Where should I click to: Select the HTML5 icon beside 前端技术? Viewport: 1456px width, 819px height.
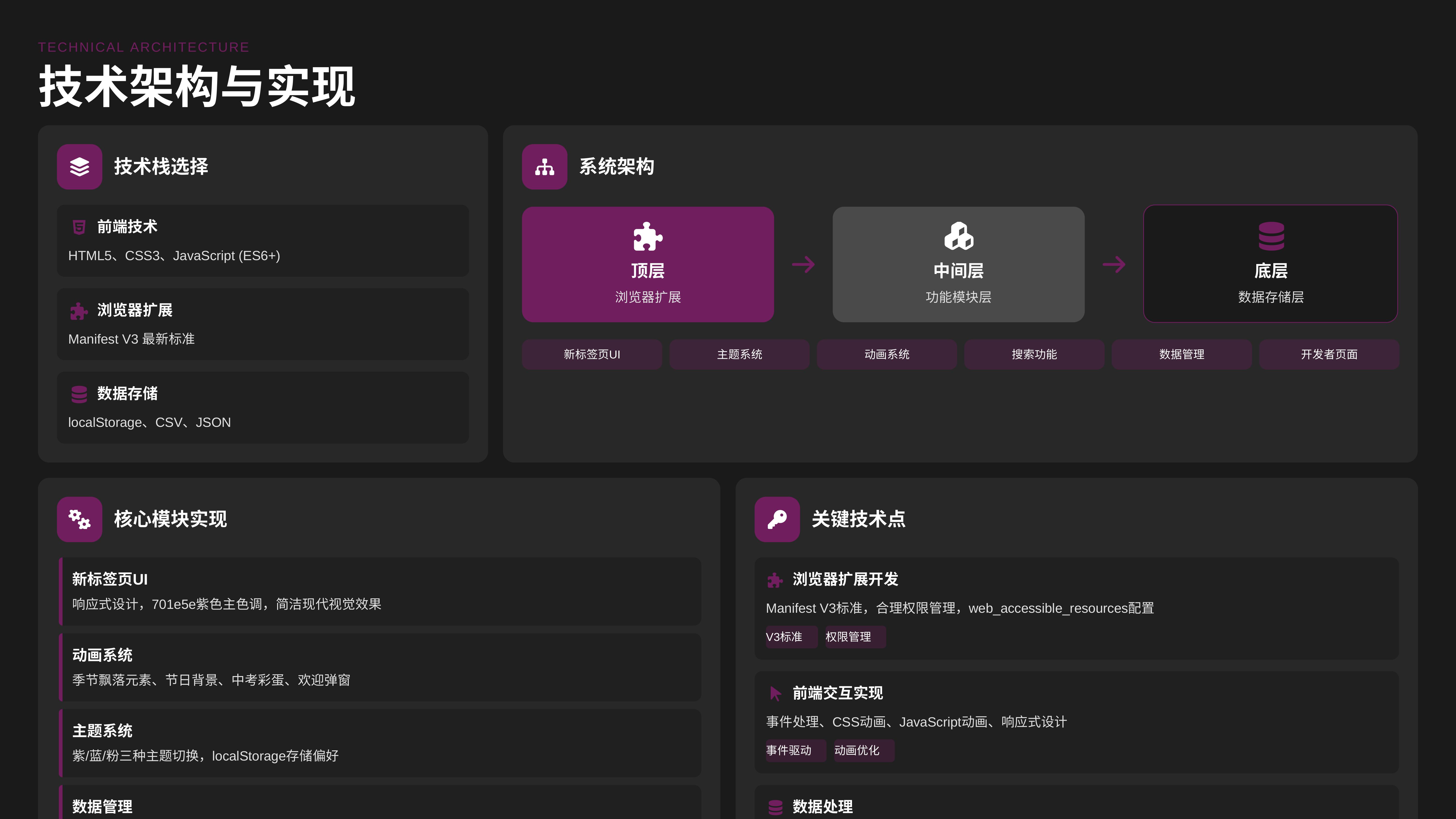tap(79, 227)
